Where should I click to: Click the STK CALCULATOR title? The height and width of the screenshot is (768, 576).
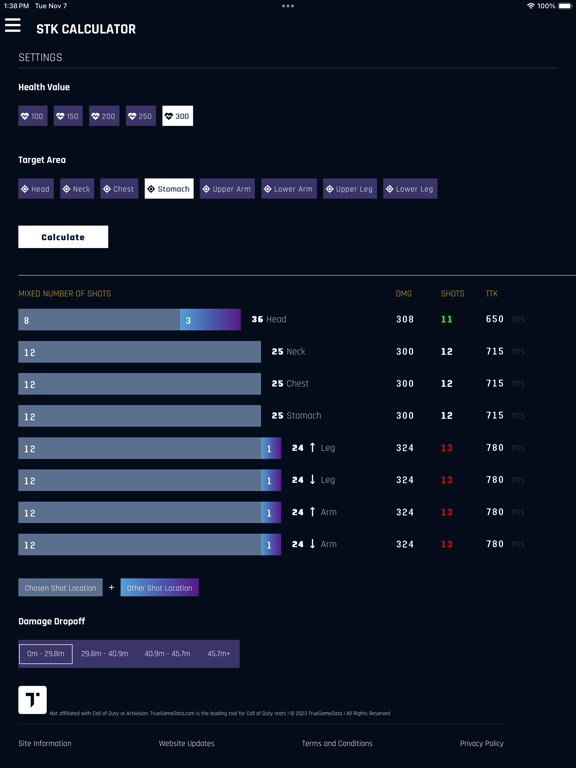click(x=86, y=29)
